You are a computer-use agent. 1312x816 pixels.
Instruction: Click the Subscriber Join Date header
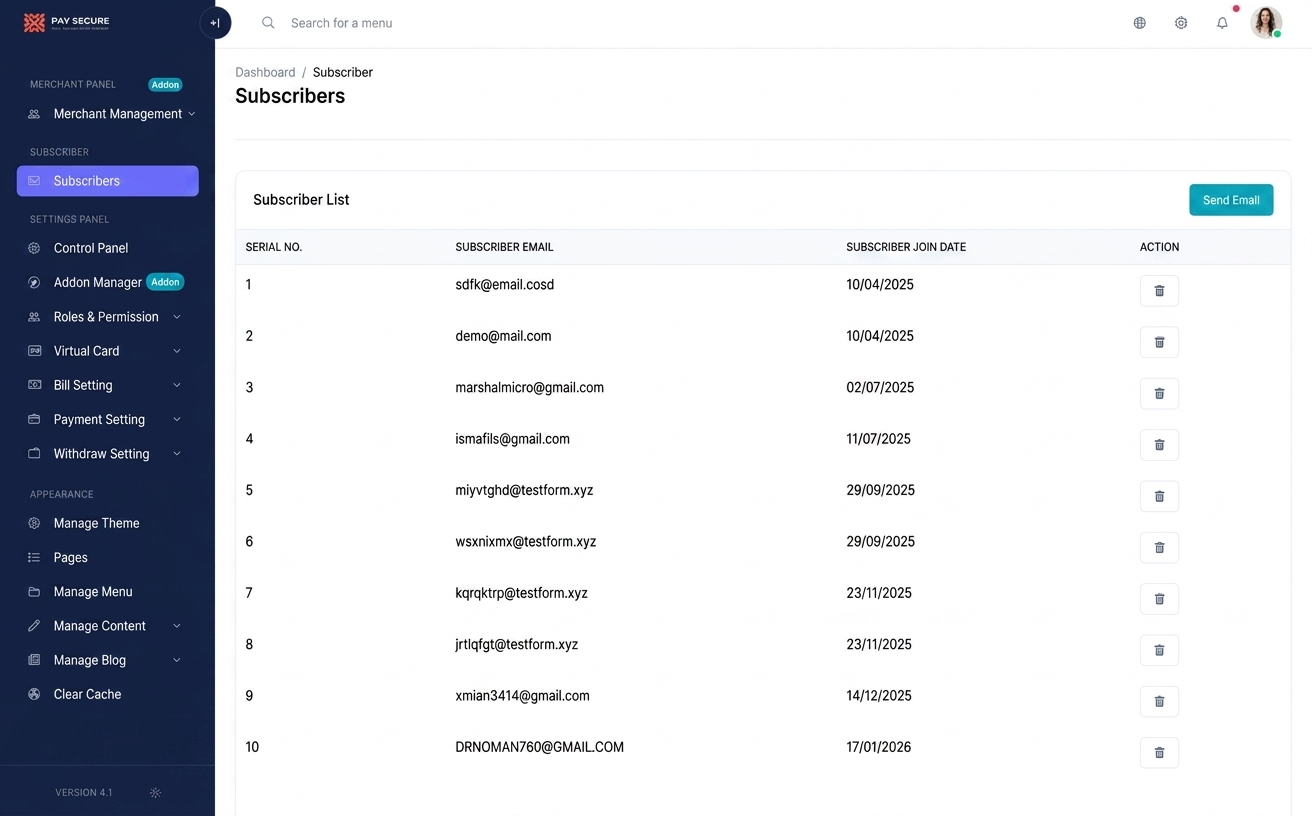906,247
